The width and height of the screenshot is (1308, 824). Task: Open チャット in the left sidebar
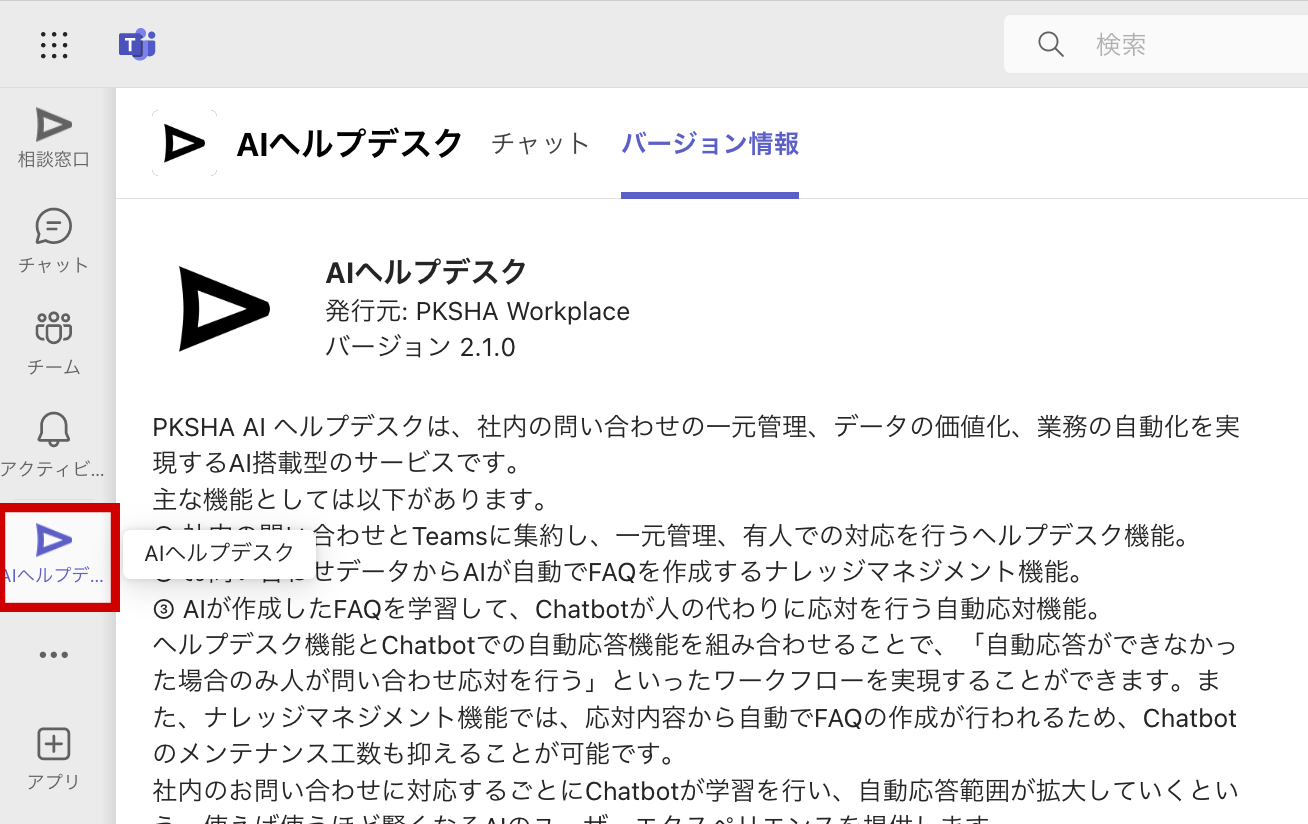click(x=54, y=242)
